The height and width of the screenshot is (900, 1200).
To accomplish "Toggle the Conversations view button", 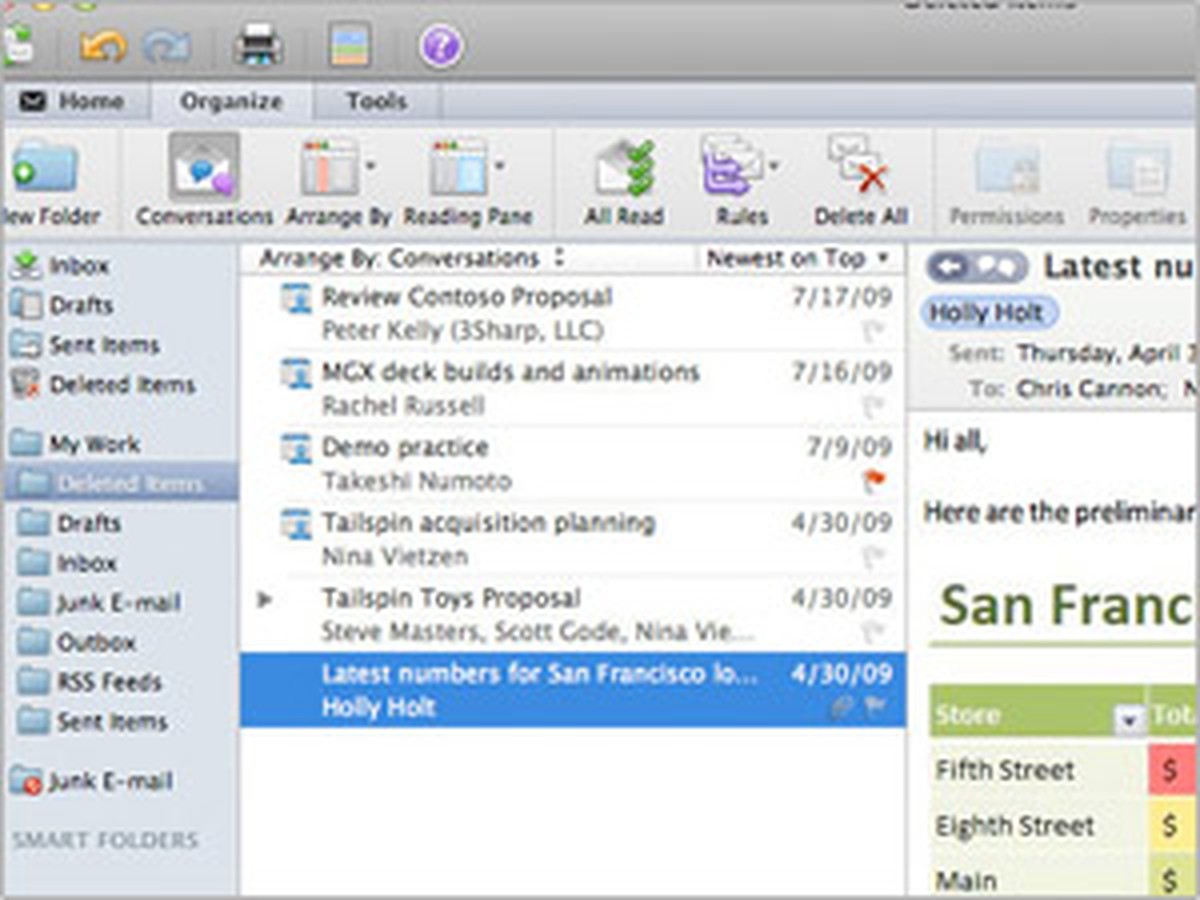I will (204, 182).
